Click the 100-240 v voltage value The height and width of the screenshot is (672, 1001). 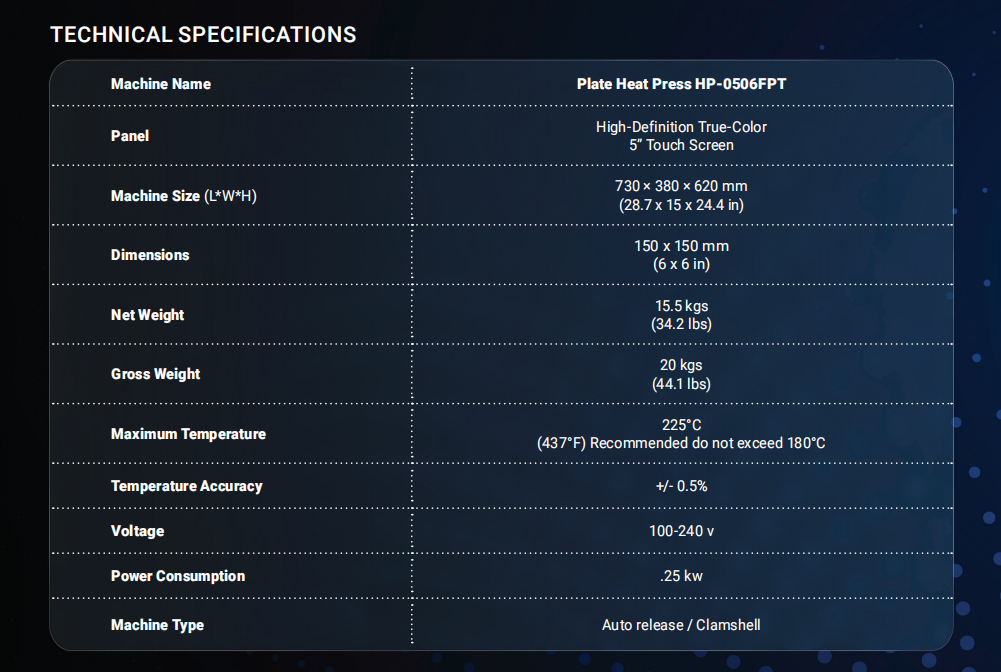pos(681,531)
